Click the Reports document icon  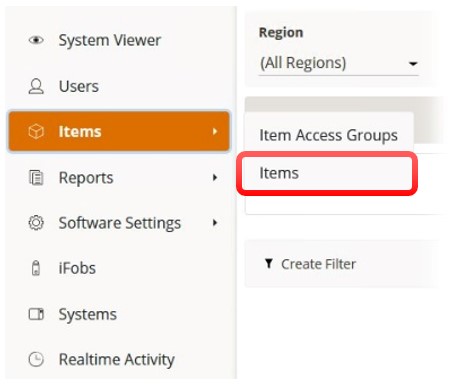(36, 177)
